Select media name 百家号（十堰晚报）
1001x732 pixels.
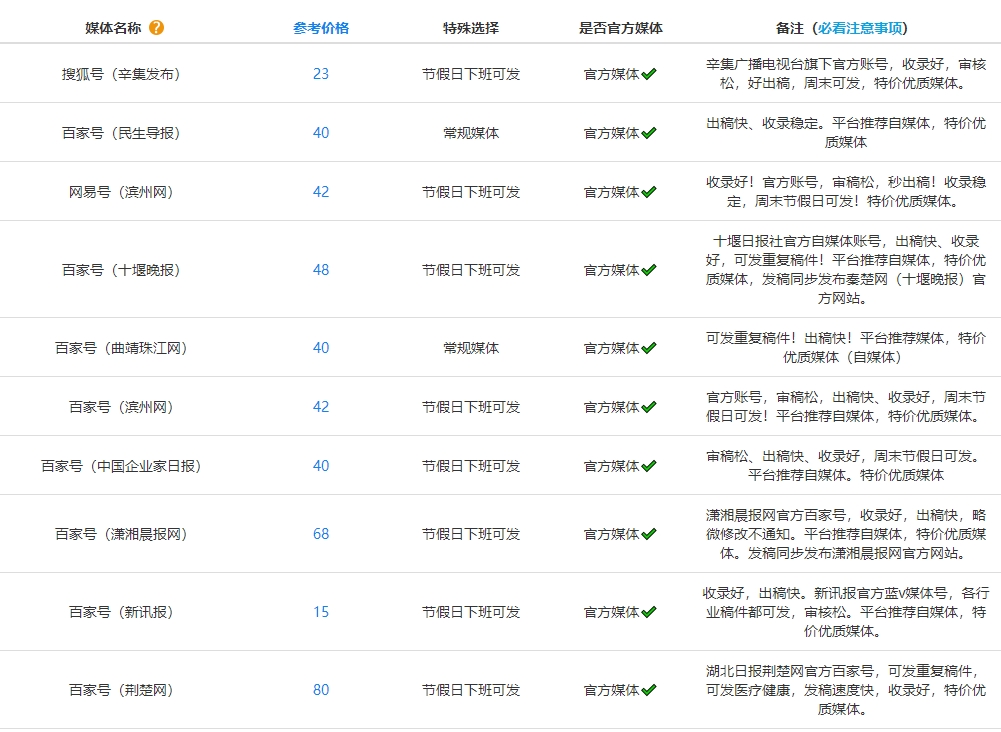(121, 270)
